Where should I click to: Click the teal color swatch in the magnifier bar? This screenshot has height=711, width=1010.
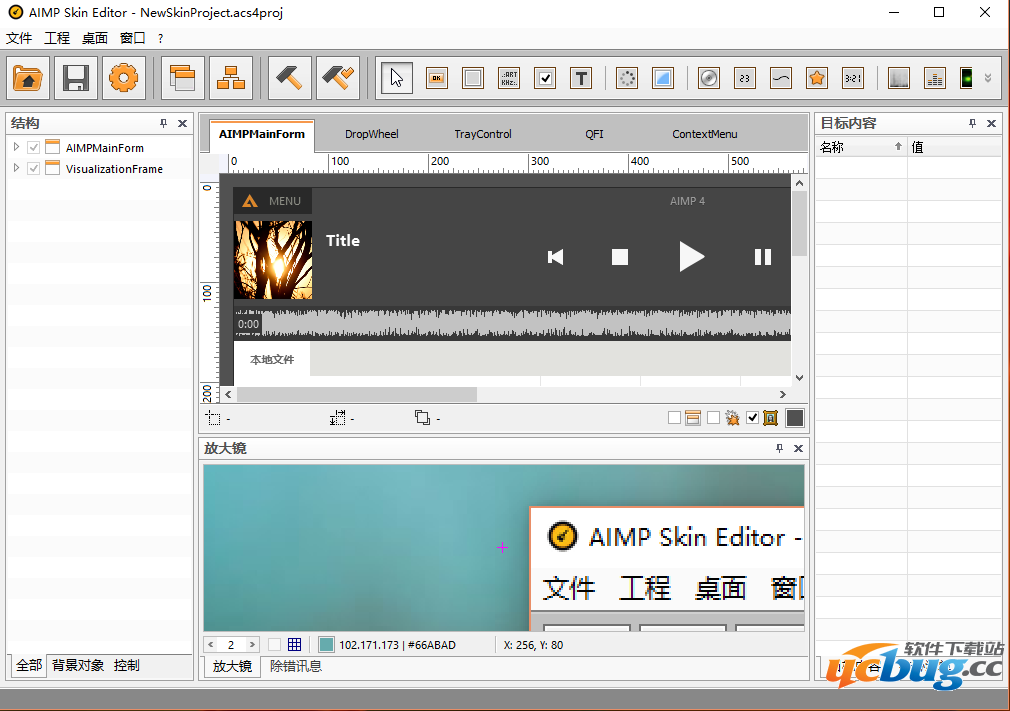pyautogui.click(x=326, y=645)
